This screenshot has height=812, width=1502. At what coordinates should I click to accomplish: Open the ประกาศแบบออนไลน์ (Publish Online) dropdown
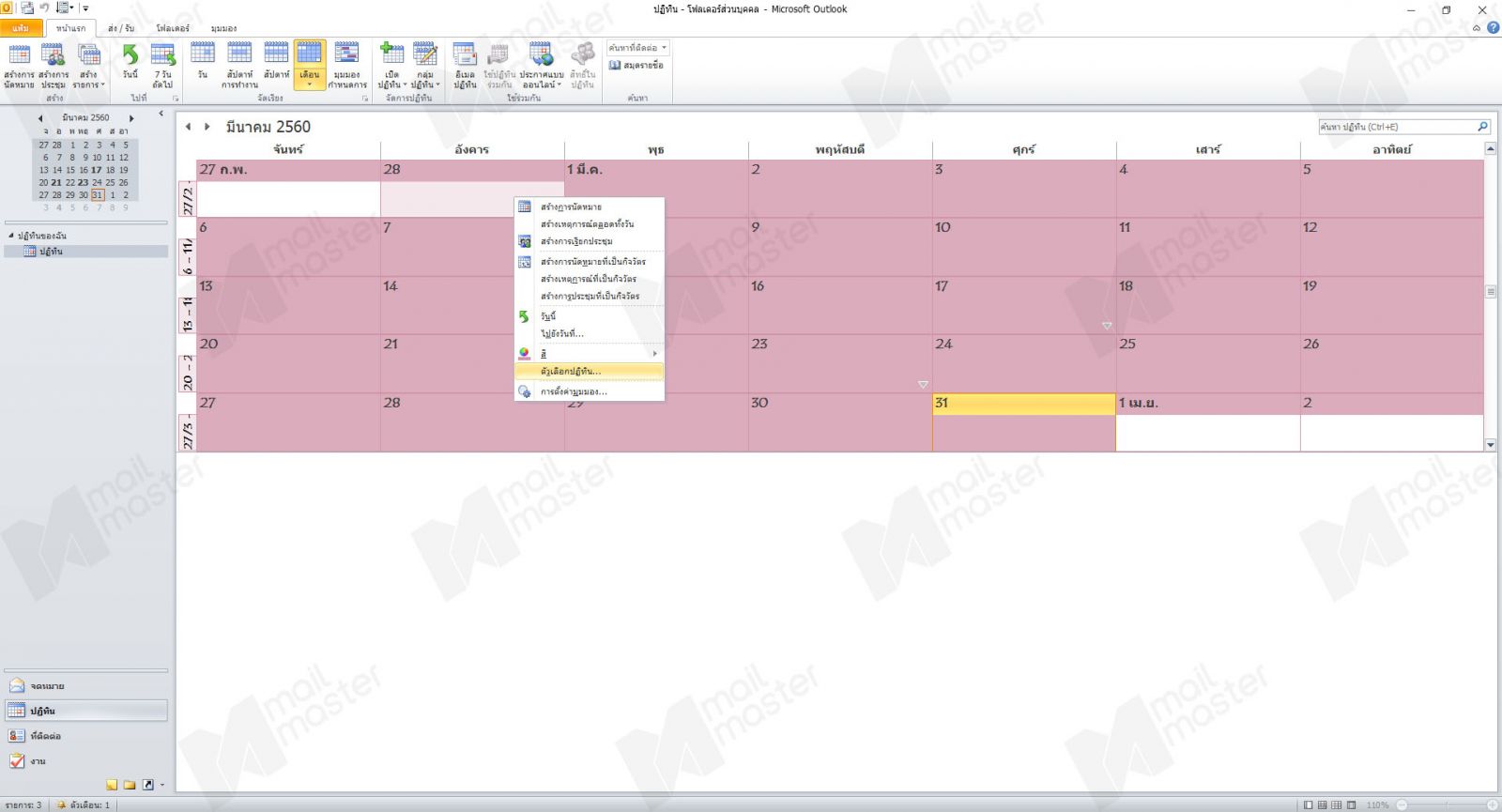(542, 66)
